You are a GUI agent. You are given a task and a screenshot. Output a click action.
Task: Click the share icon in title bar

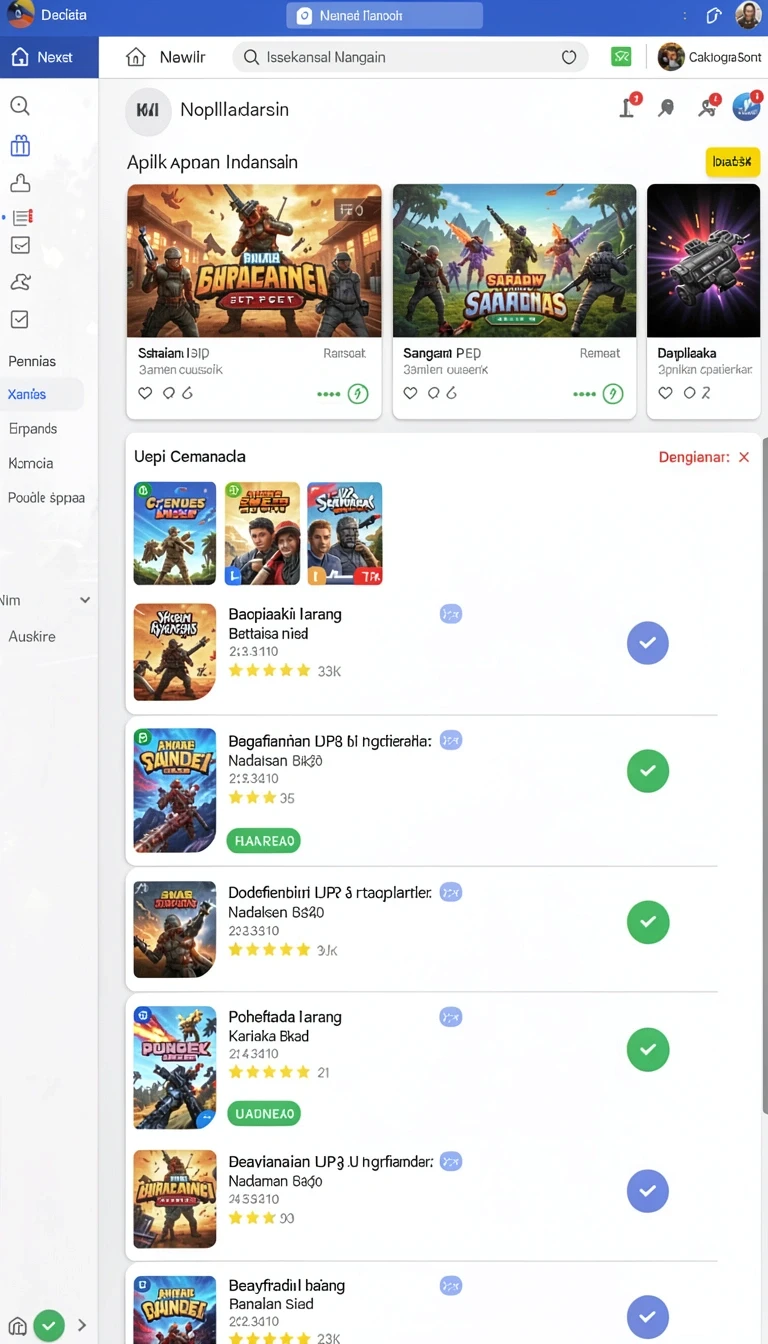click(x=713, y=16)
